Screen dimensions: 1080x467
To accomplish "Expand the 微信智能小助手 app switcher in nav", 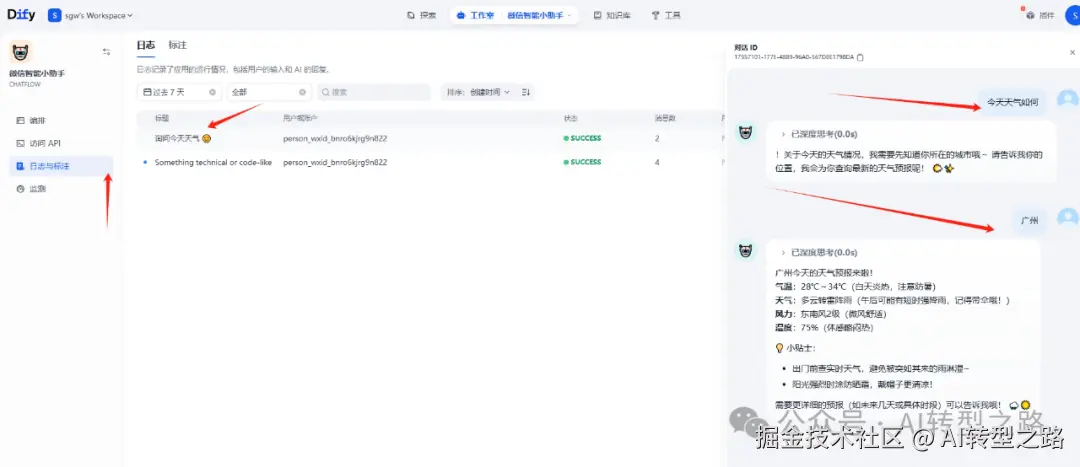I will coord(539,15).
